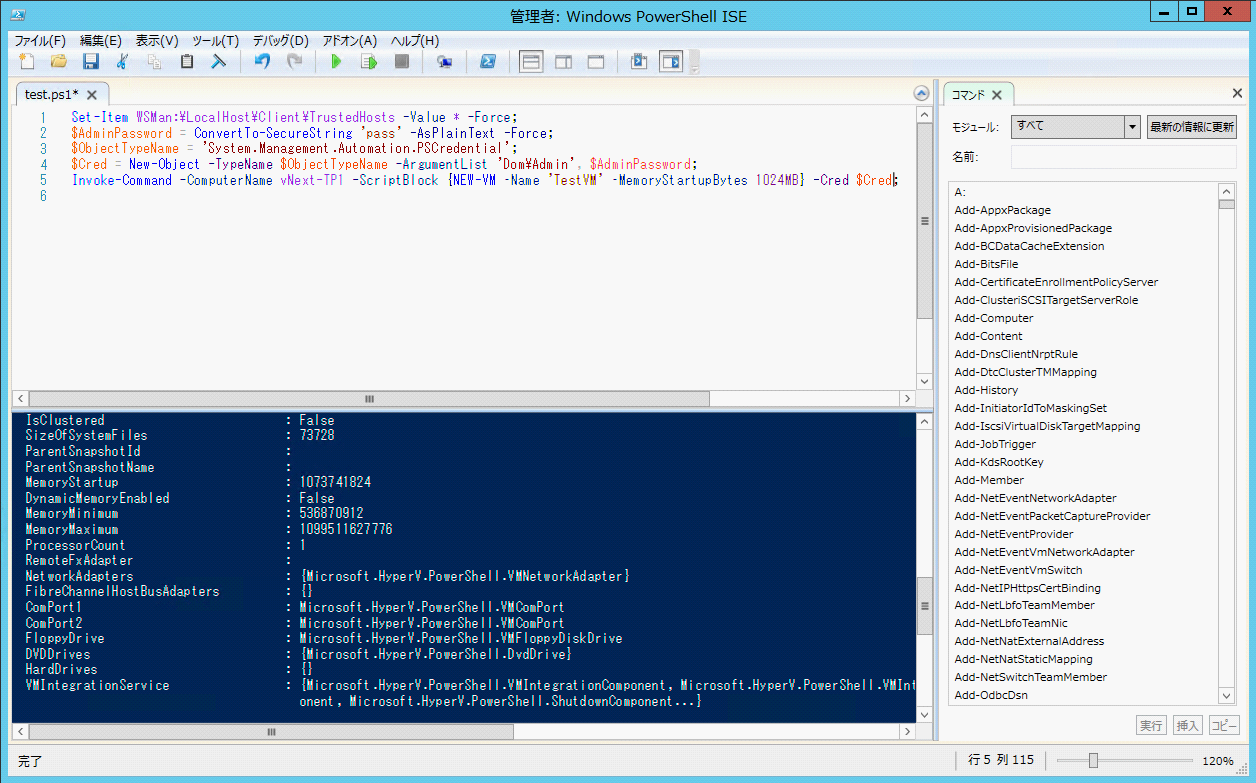Click the コピー button
The width and height of the screenshot is (1256, 783).
pyautogui.click(x=1223, y=725)
